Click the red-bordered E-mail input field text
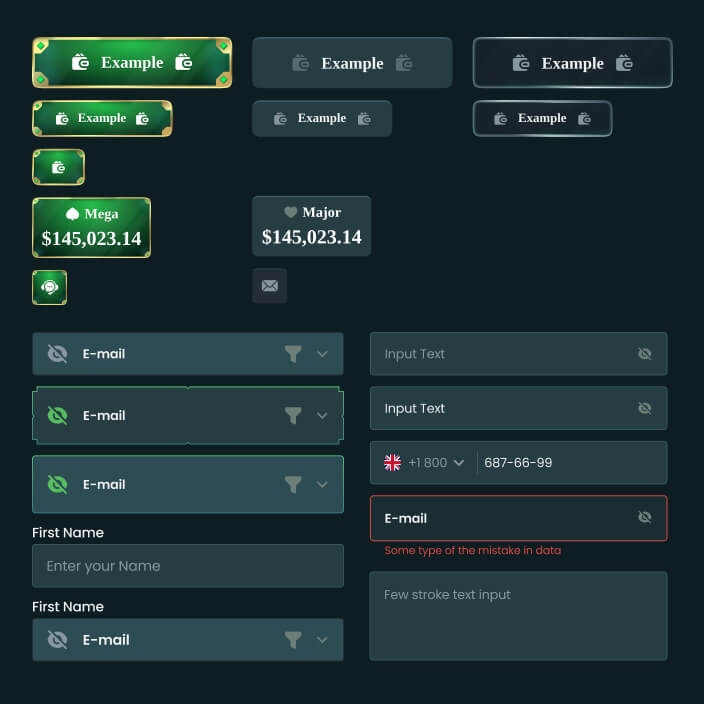 point(405,518)
